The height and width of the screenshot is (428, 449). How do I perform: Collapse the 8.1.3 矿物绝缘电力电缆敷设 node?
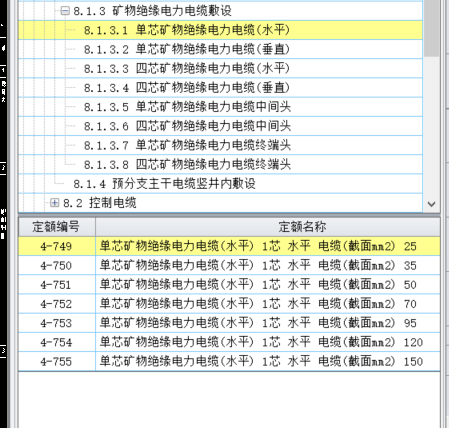(x=65, y=11)
